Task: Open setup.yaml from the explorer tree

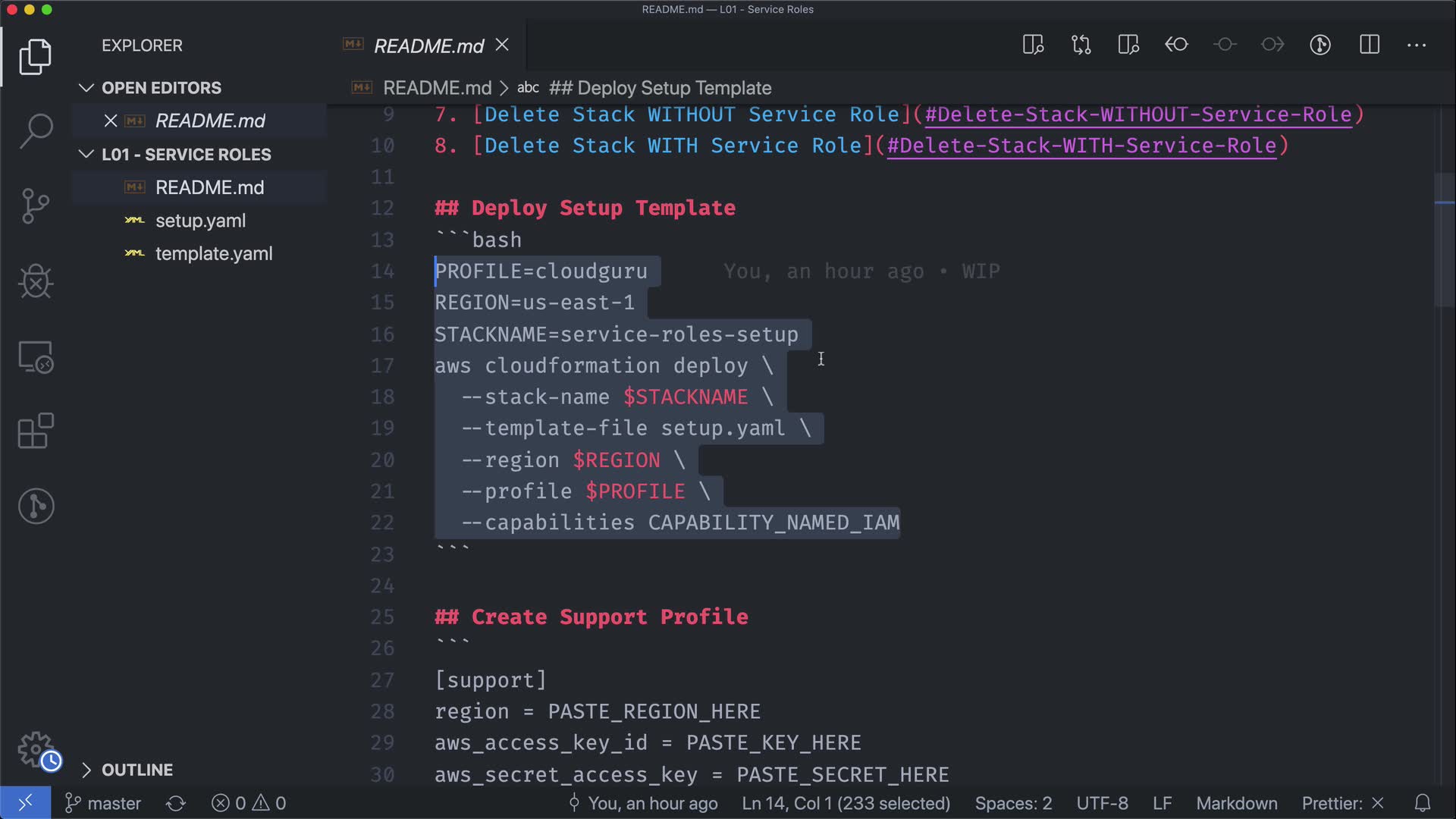Action: pos(200,221)
